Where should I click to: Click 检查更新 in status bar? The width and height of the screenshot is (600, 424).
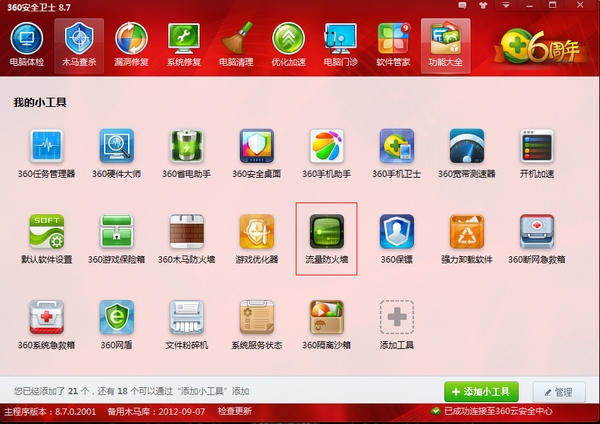click(x=235, y=411)
